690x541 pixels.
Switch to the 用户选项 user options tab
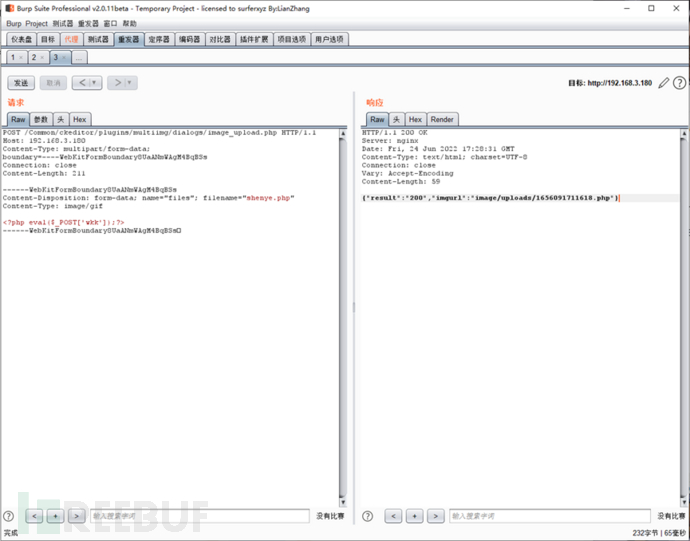(x=330, y=40)
